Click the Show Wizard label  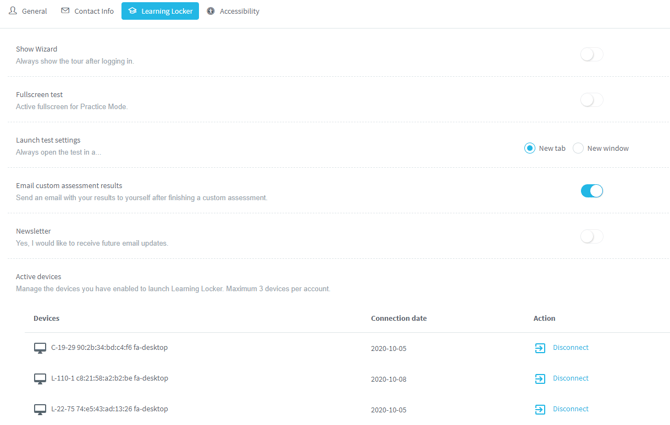(x=36, y=49)
